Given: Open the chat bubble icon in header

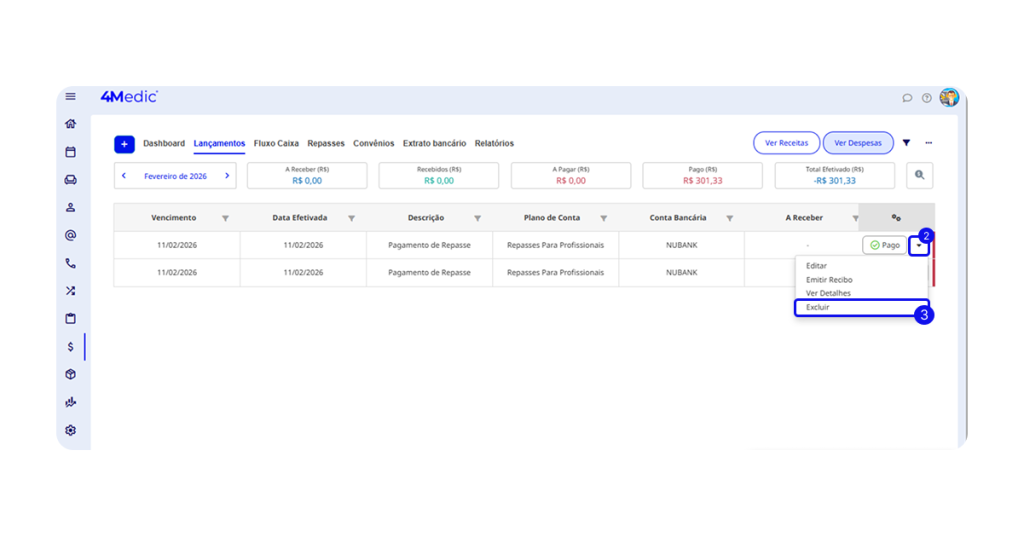Looking at the screenshot, I should (x=907, y=98).
